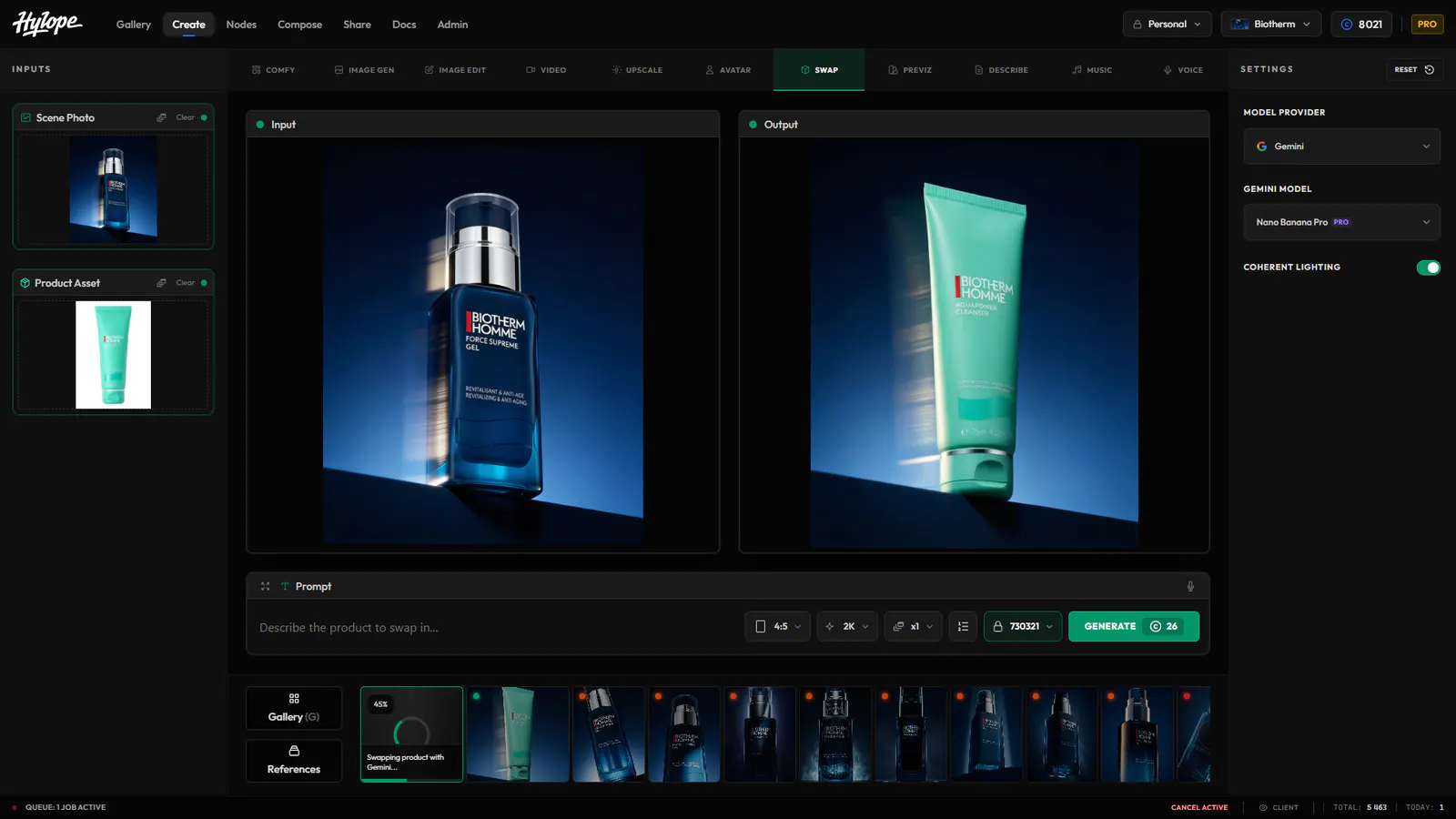
Task: Open the 4:5 aspect ratio dropdown
Action: point(777,626)
